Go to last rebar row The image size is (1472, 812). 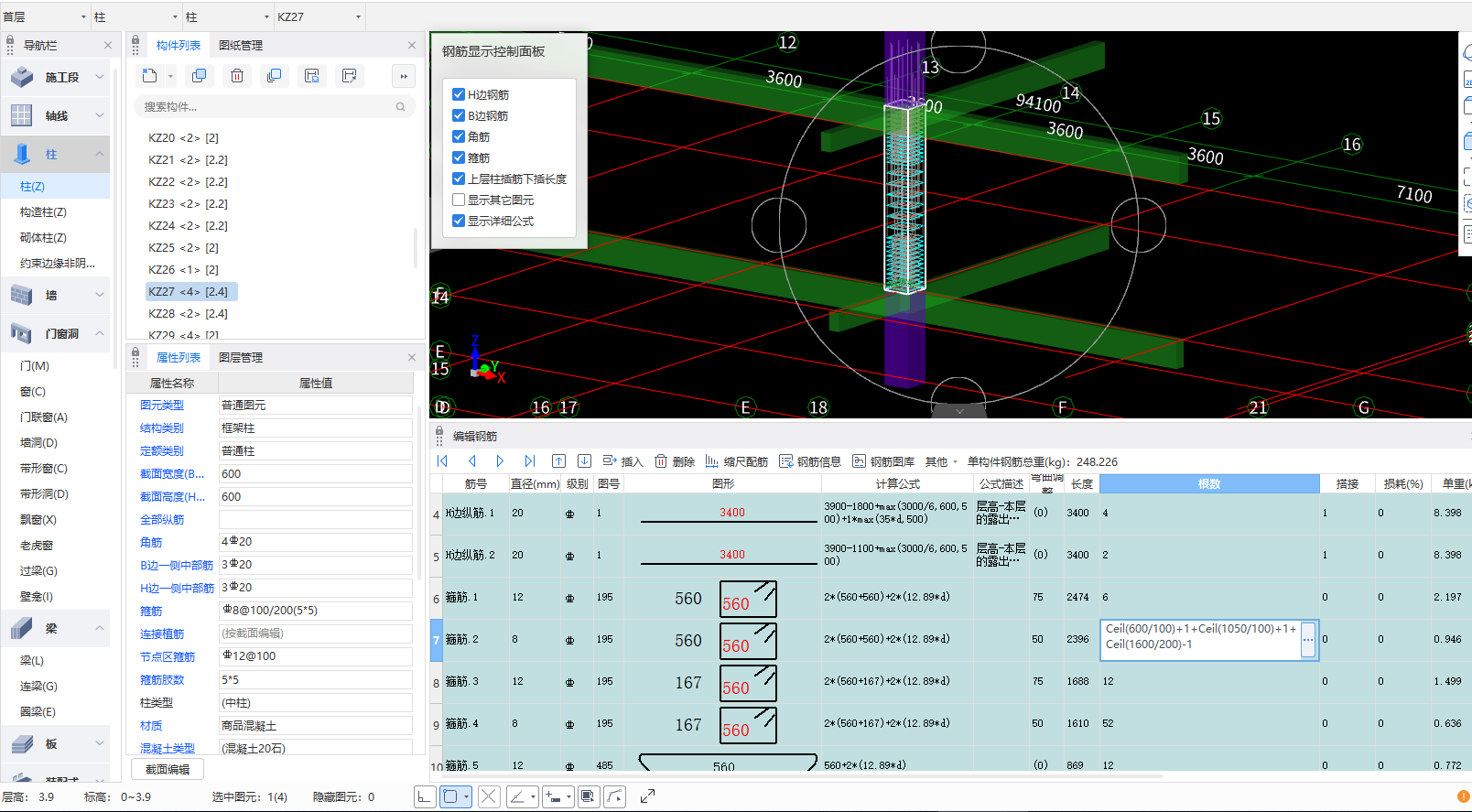[x=529, y=461]
